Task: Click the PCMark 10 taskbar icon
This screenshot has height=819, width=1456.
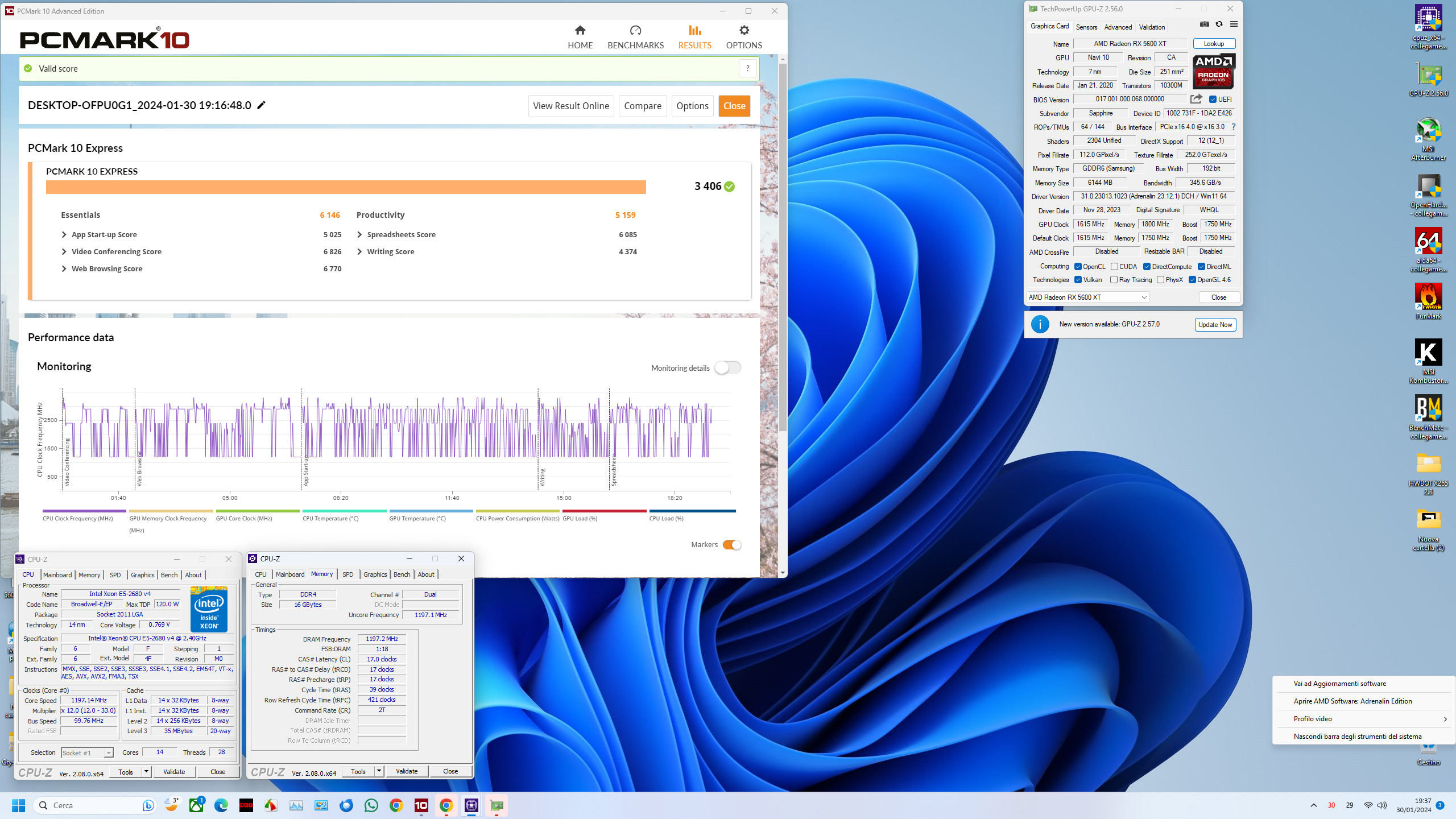Action: pyautogui.click(x=421, y=805)
